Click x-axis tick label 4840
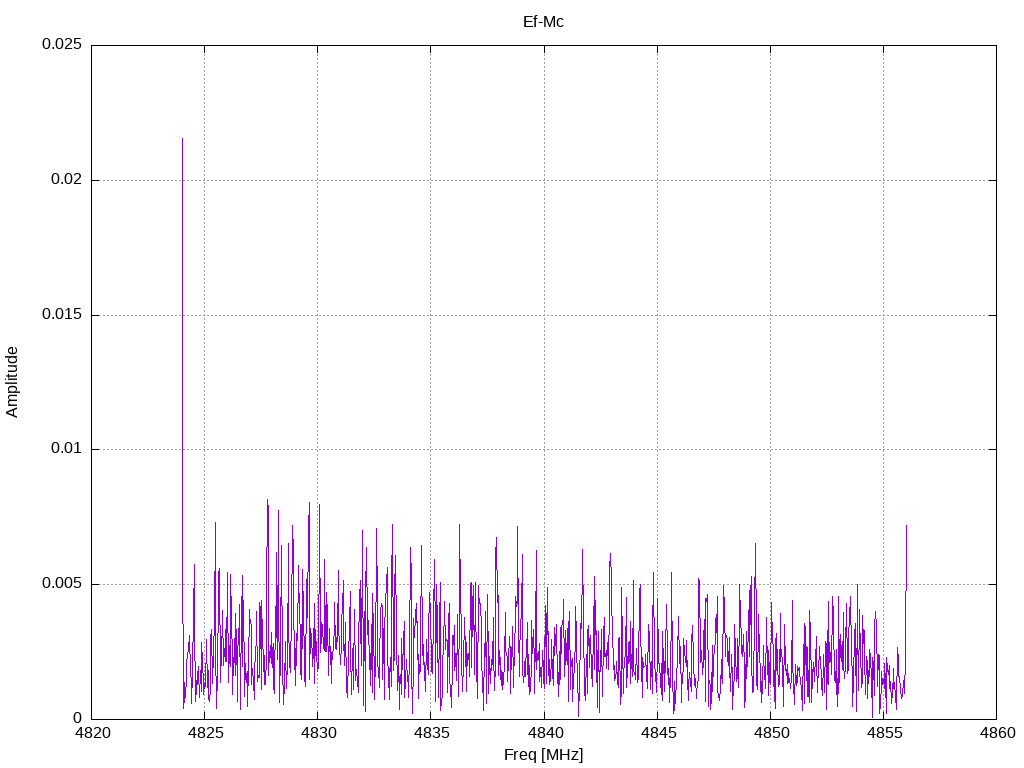Image resolution: width=1024 pixels, height=768 pixels. pos(545,733)
